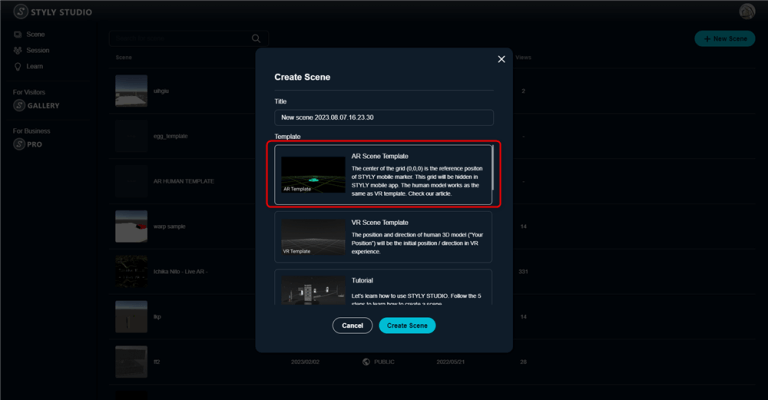Open the user profile avatar
The image size is (768, 400).
(x=747, y=11)
